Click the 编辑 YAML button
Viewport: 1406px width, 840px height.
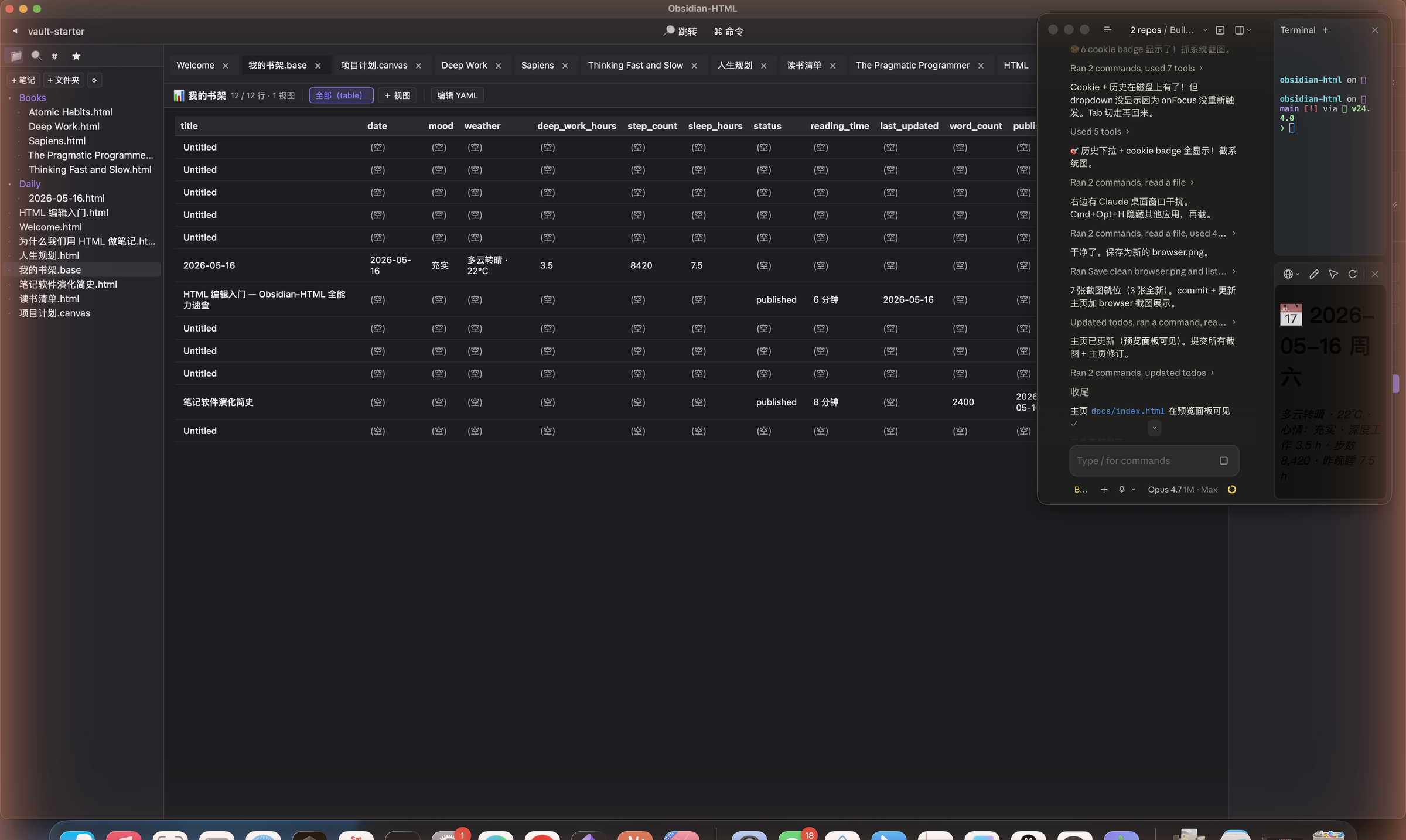pyautogui.click(x=458, y=95)
